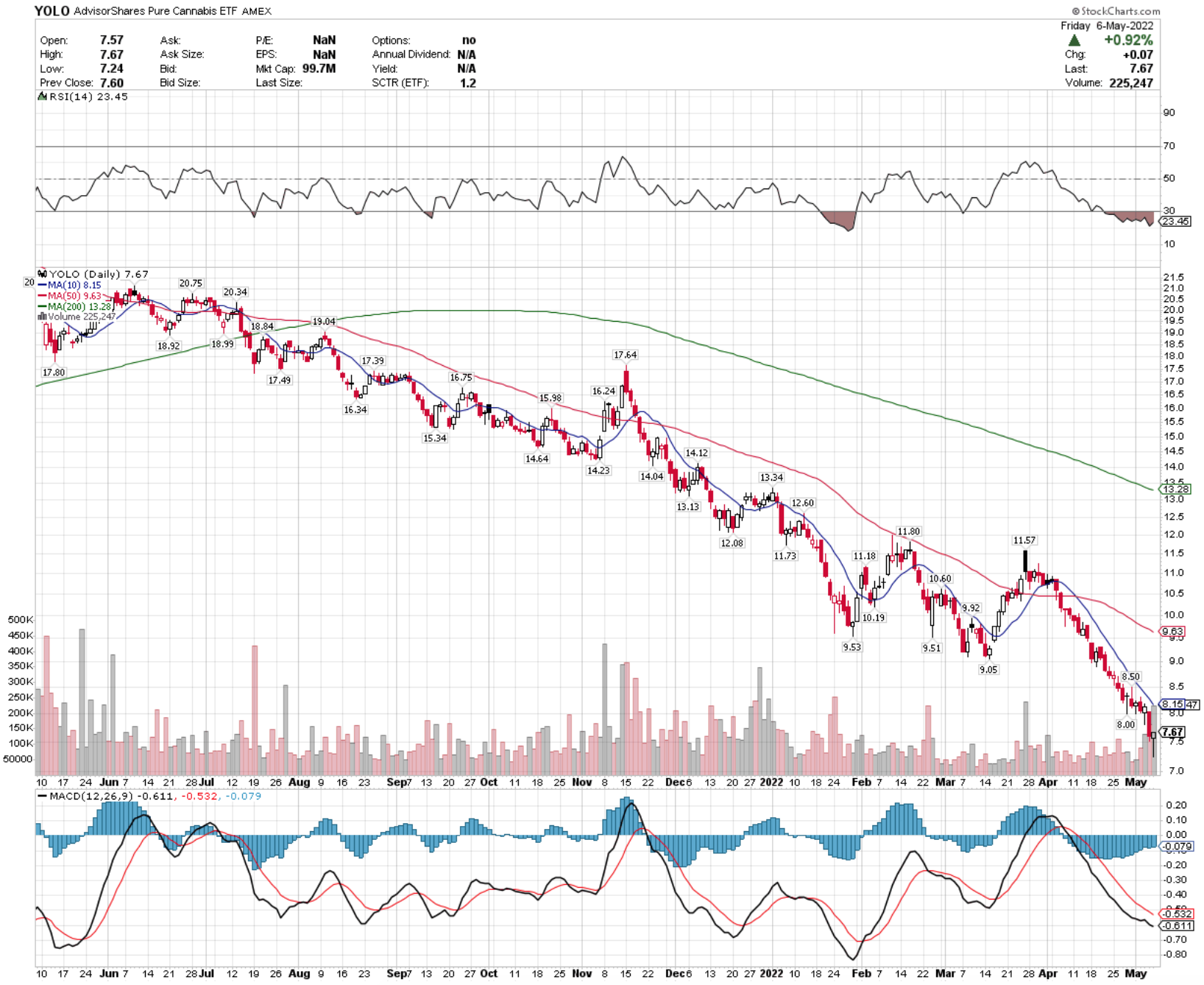Click the YOLO (Daily) candlestick legend icon
This screenshot has width=1204, height=985.
point(43,274)
